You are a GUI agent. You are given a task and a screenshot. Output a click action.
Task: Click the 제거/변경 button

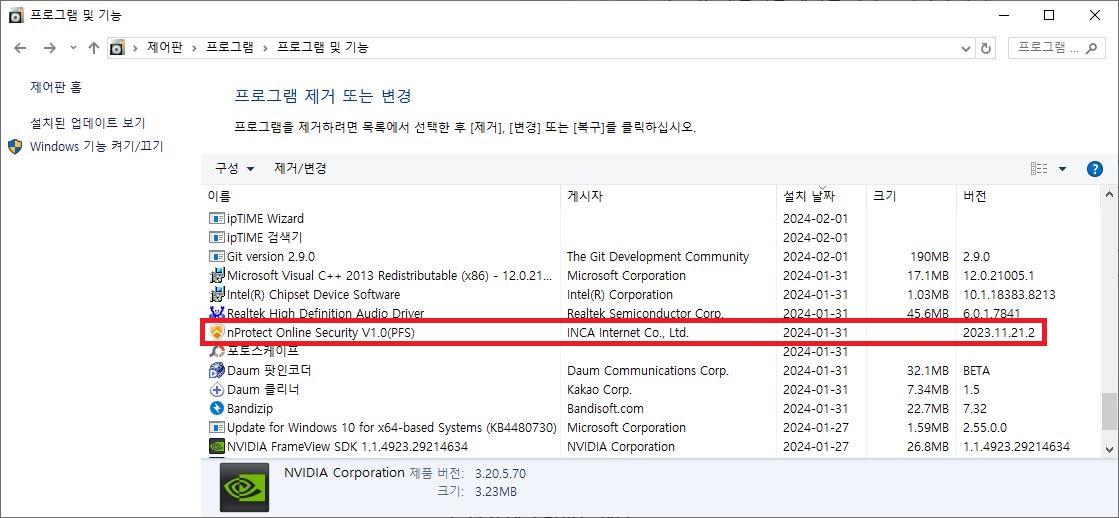pos(300,169)
